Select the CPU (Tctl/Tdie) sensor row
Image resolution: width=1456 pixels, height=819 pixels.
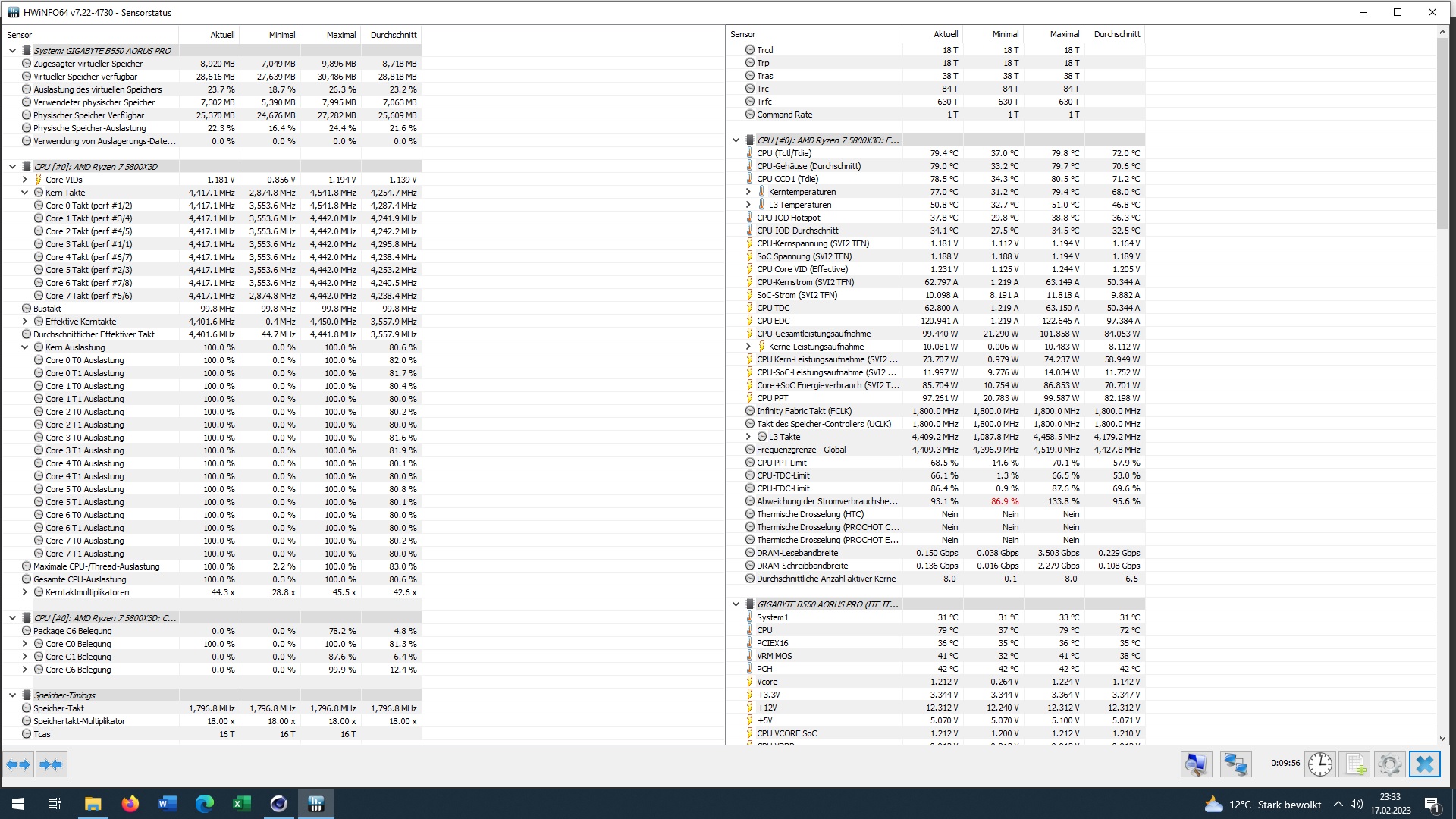click(x=784, y=153)
